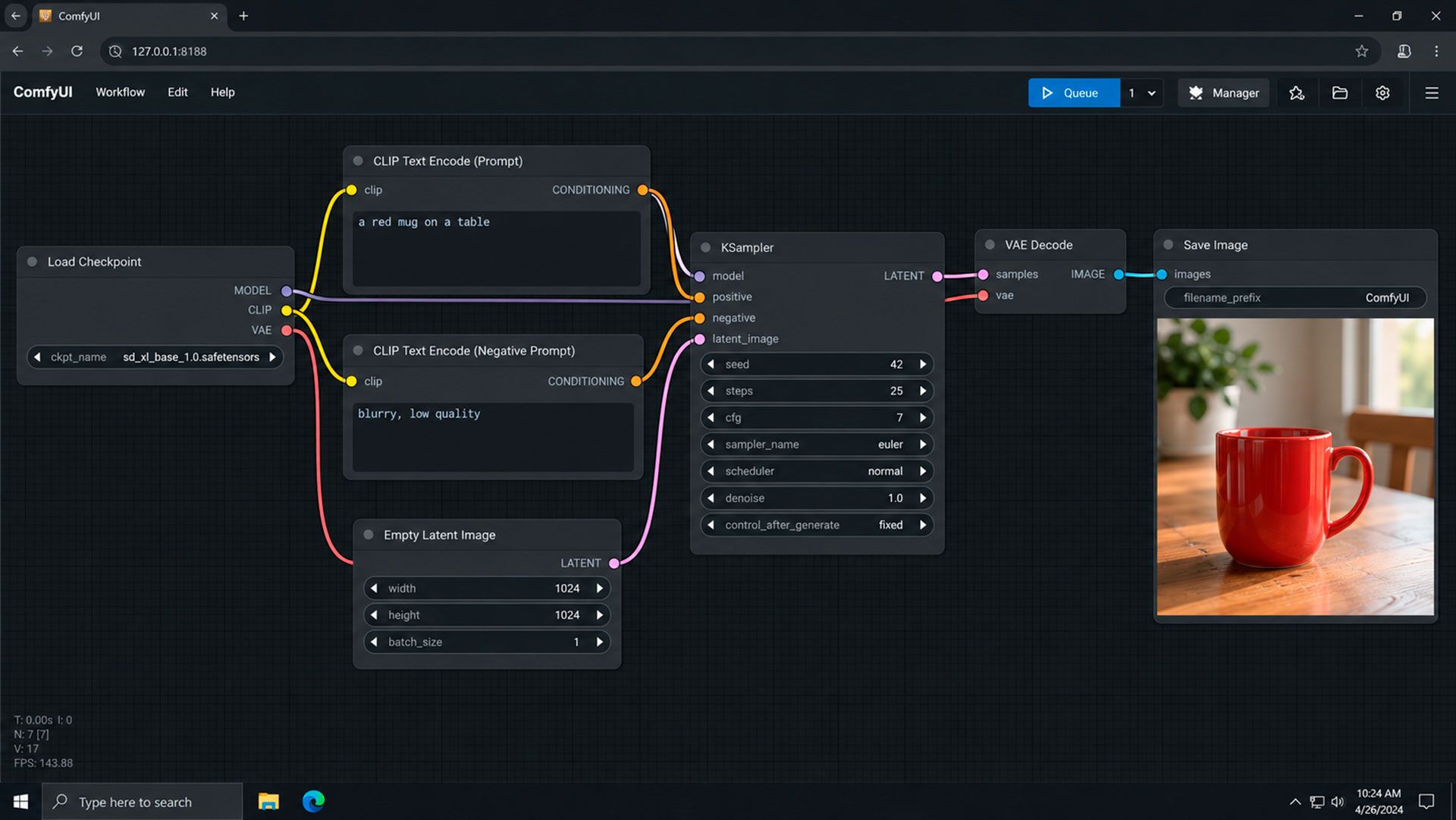1456x820 pixels.
Task: Reload the page with the browser refresh icon
Action: [77, 51]
